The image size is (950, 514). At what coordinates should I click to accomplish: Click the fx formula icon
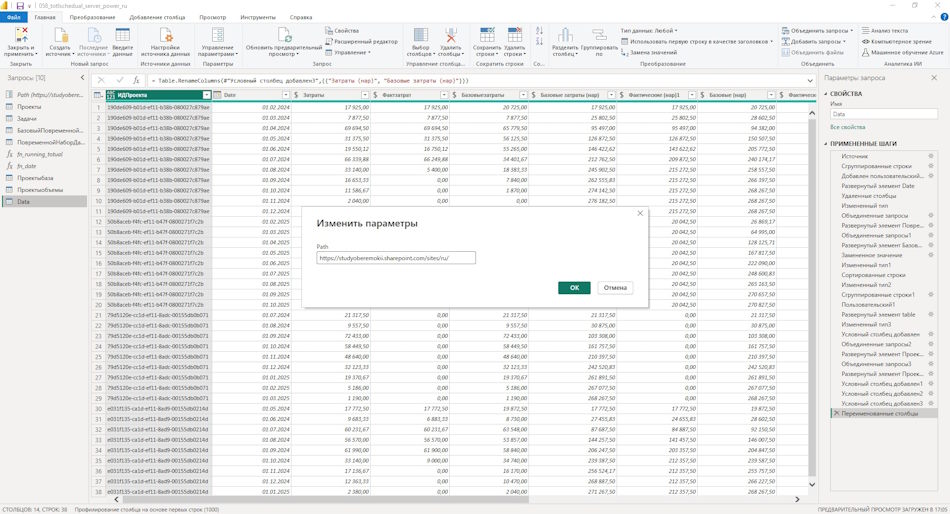pos(136,80)
